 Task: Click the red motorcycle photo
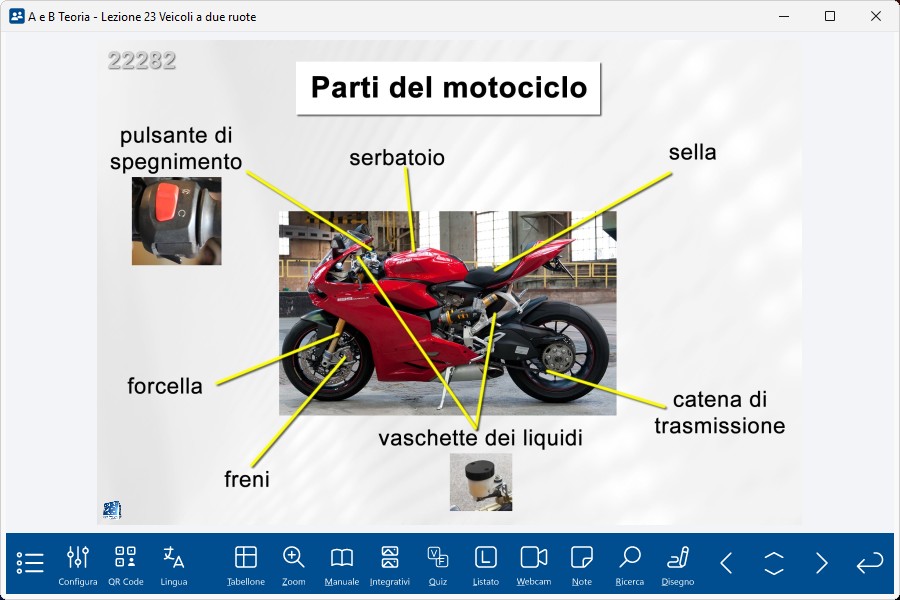pos(447,312)
